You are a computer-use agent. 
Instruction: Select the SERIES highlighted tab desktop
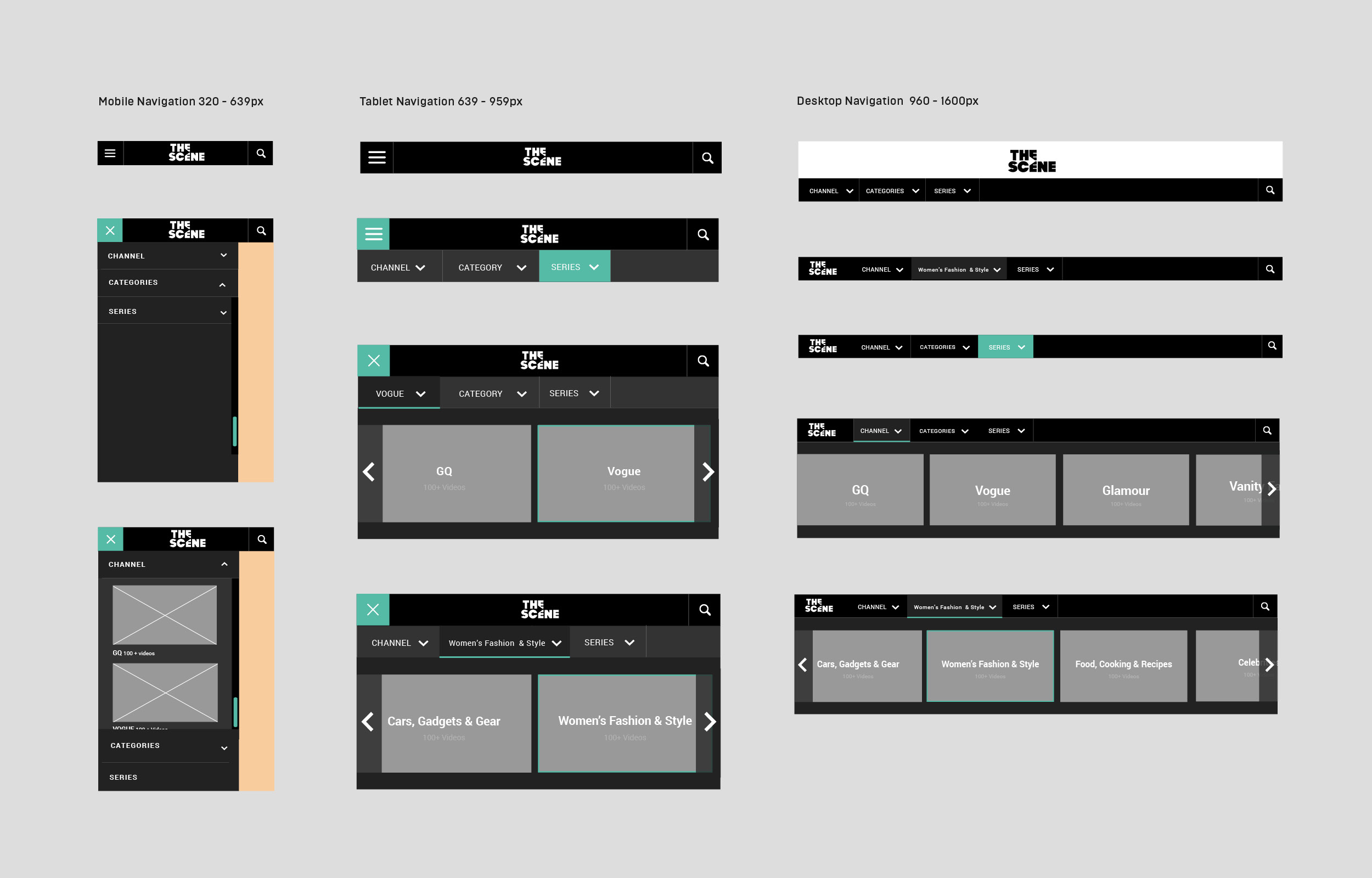[x=1004, y=347]
